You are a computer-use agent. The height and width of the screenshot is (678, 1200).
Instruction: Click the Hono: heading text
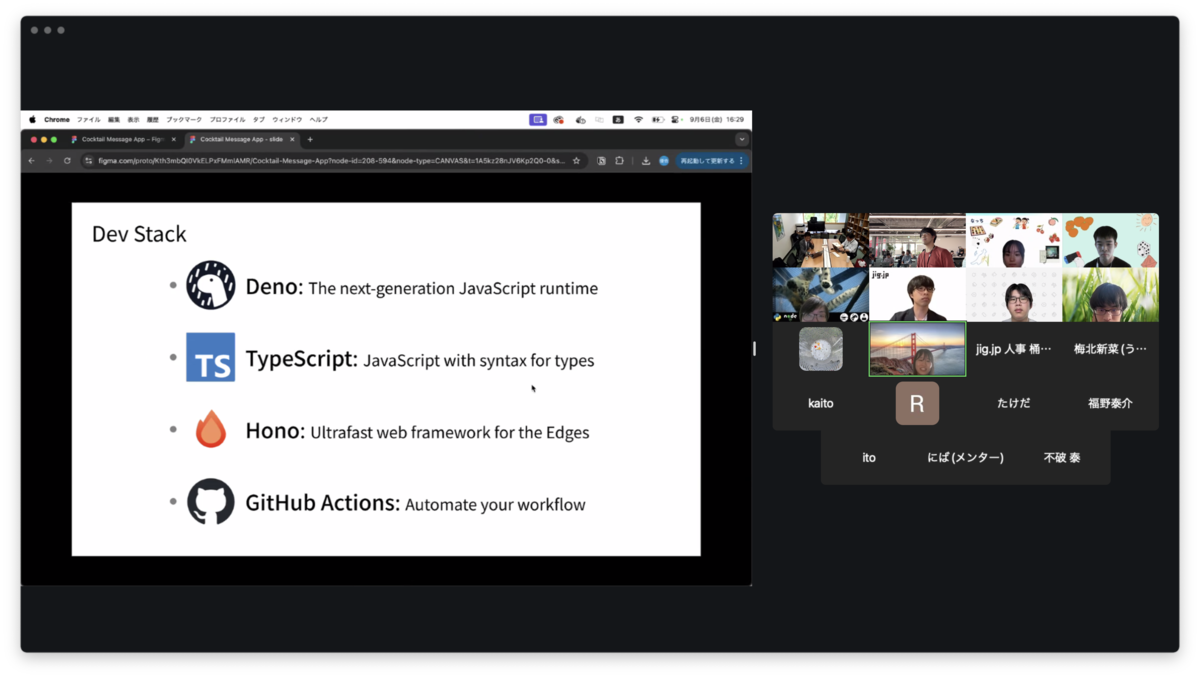point(275,431)
